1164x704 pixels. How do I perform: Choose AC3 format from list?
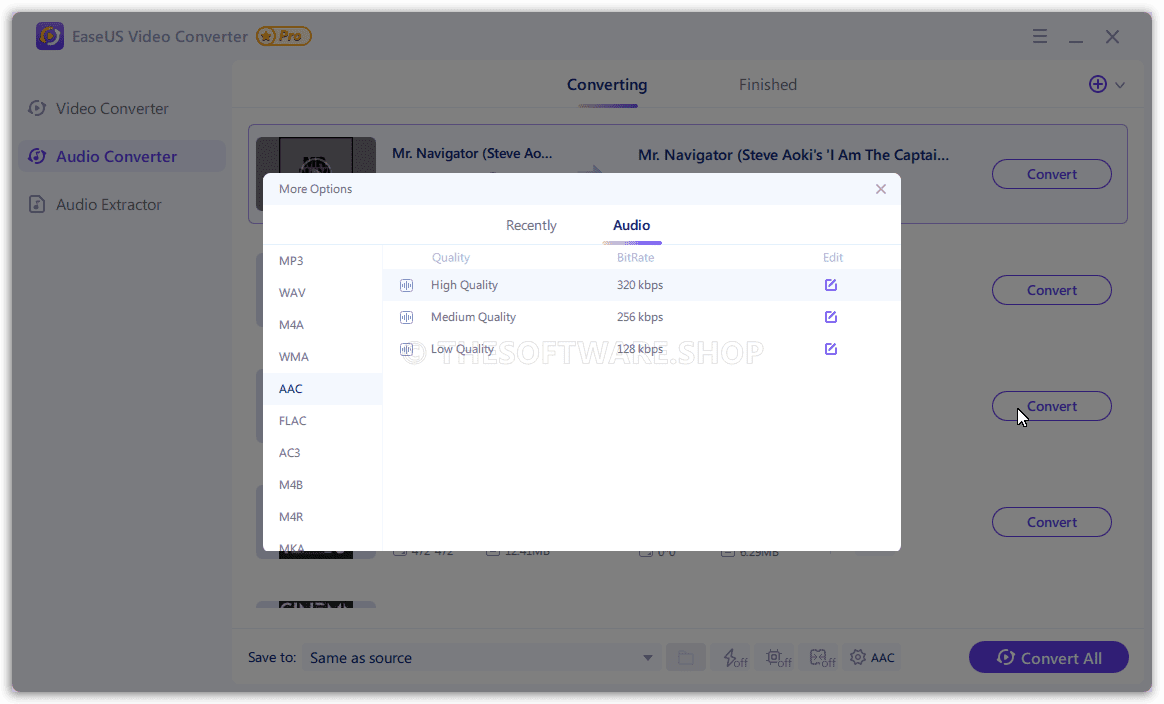[323, 452]
